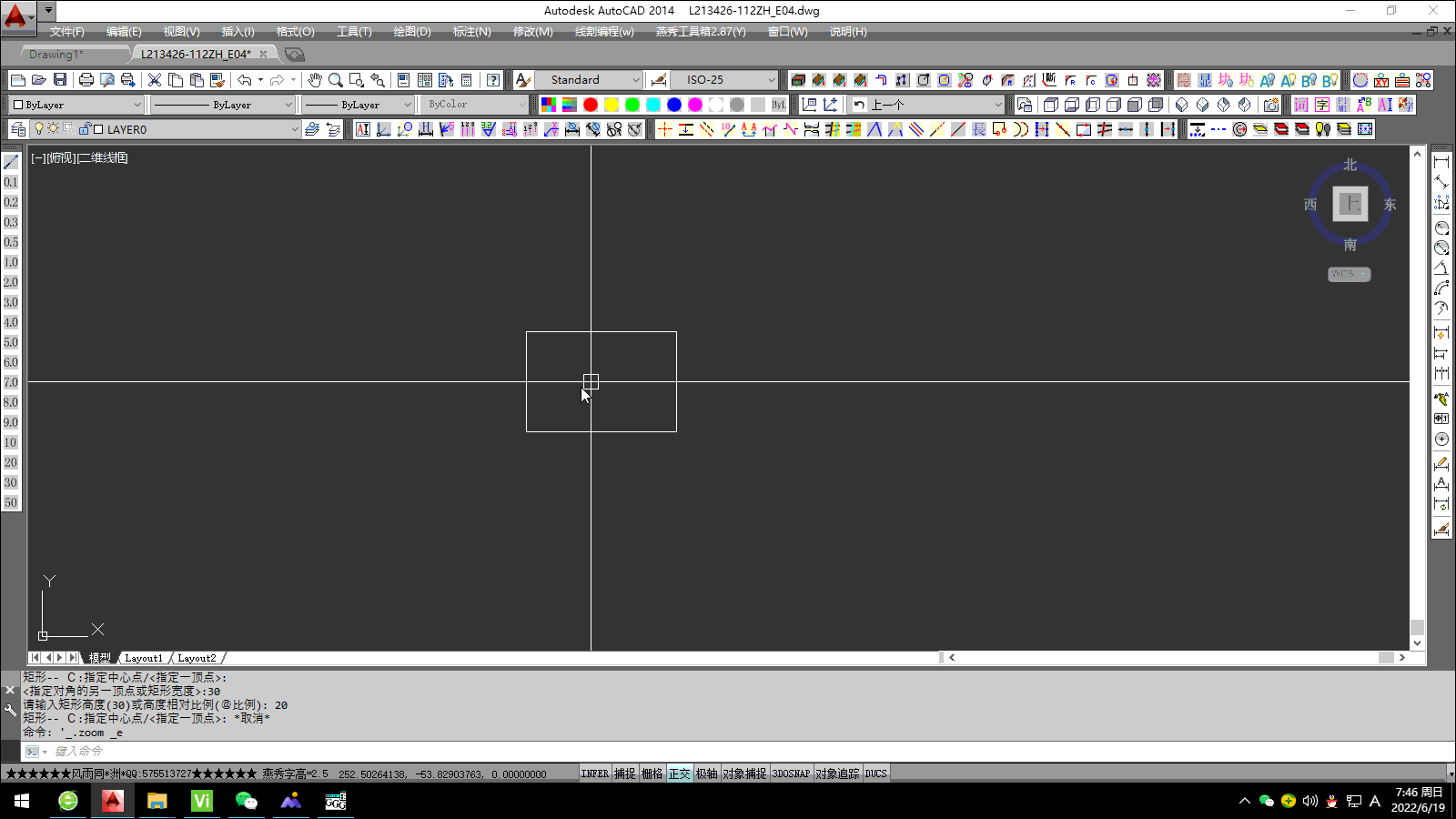Open the QuickCalc calculator icon

[467, 80]
